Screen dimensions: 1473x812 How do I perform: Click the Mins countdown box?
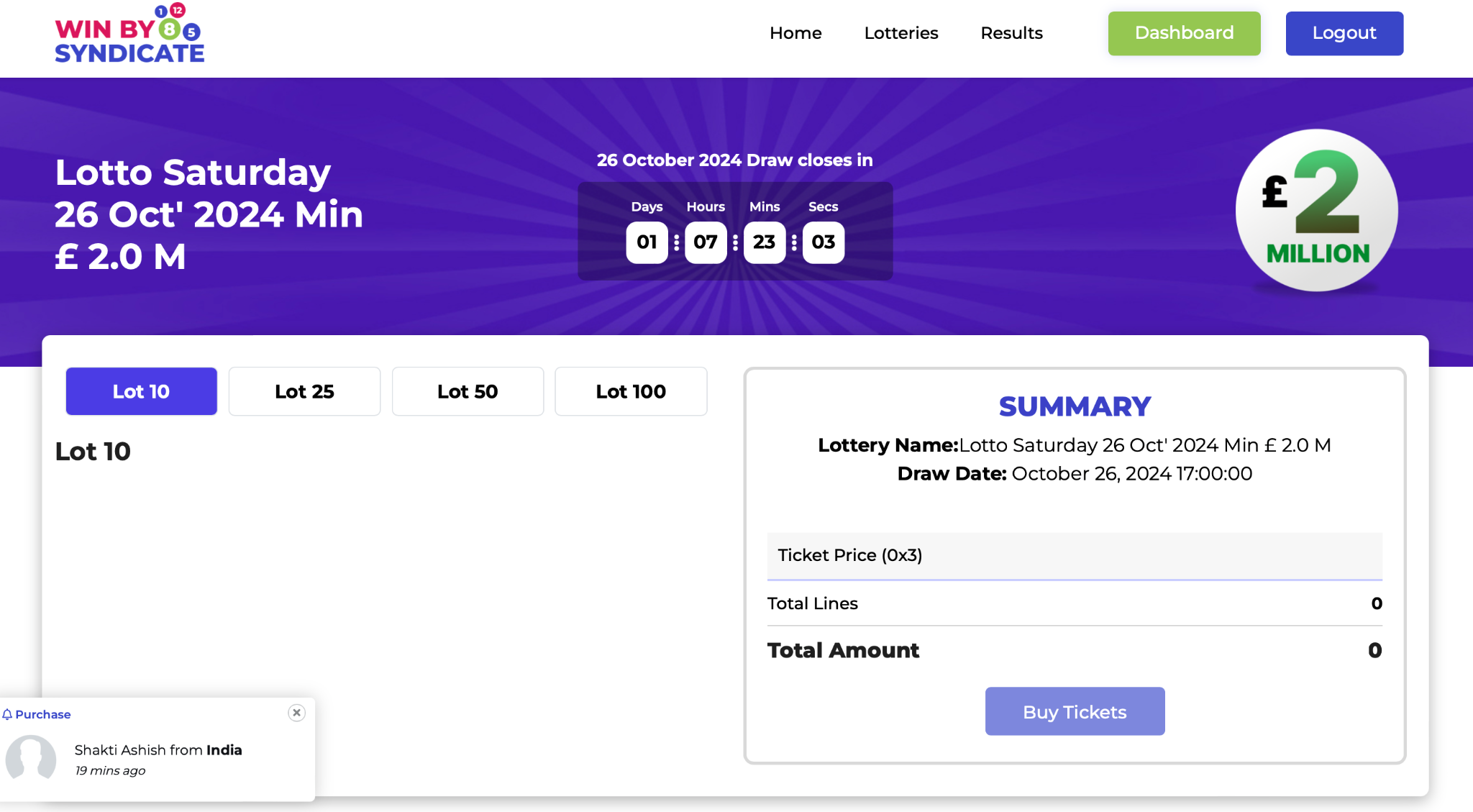tap(764, 242)
